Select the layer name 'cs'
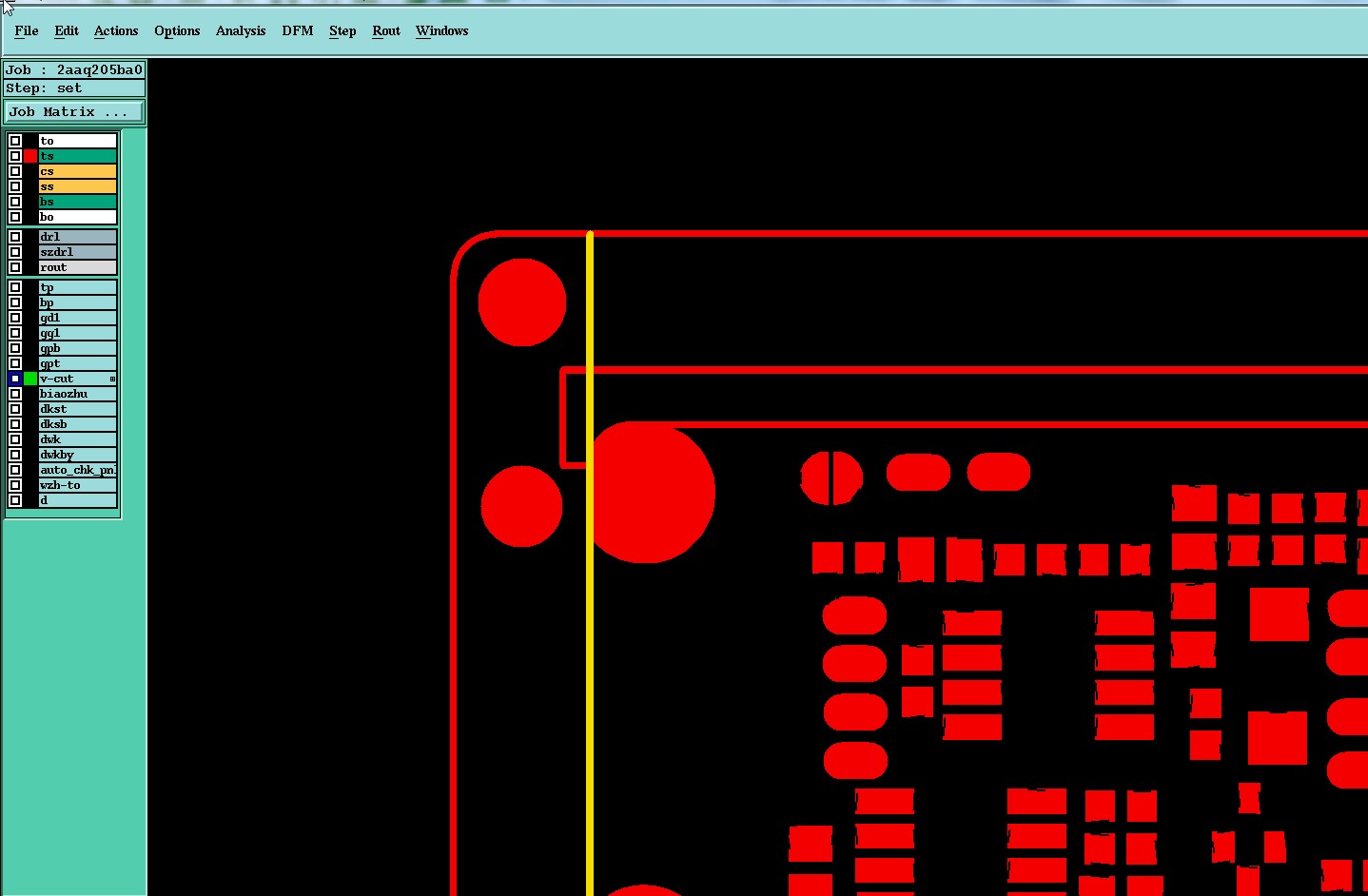Image resolution: width=1368 pixels, height=896 pixels. [x=78, y=171]
